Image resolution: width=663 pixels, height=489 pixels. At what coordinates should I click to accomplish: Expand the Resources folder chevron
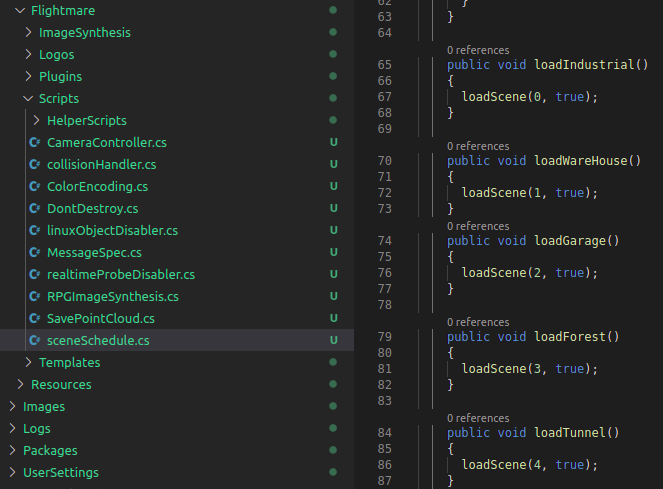[x=20, y=385]
